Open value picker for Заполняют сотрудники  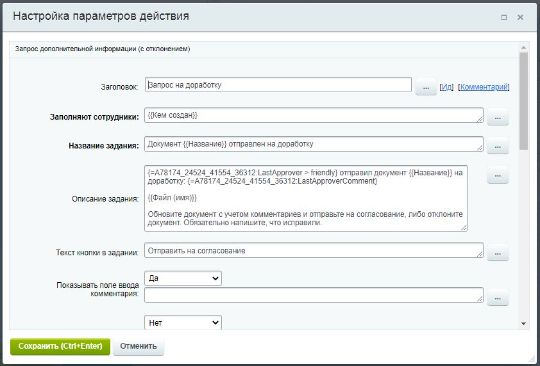(498, 118)
